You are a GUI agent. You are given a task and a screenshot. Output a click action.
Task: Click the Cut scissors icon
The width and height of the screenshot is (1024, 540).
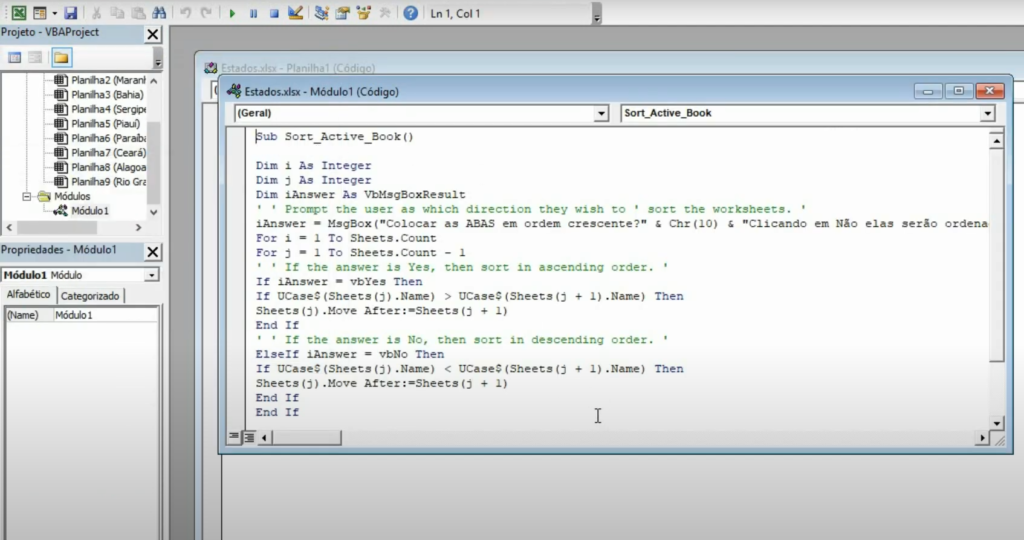click(96, 12)
